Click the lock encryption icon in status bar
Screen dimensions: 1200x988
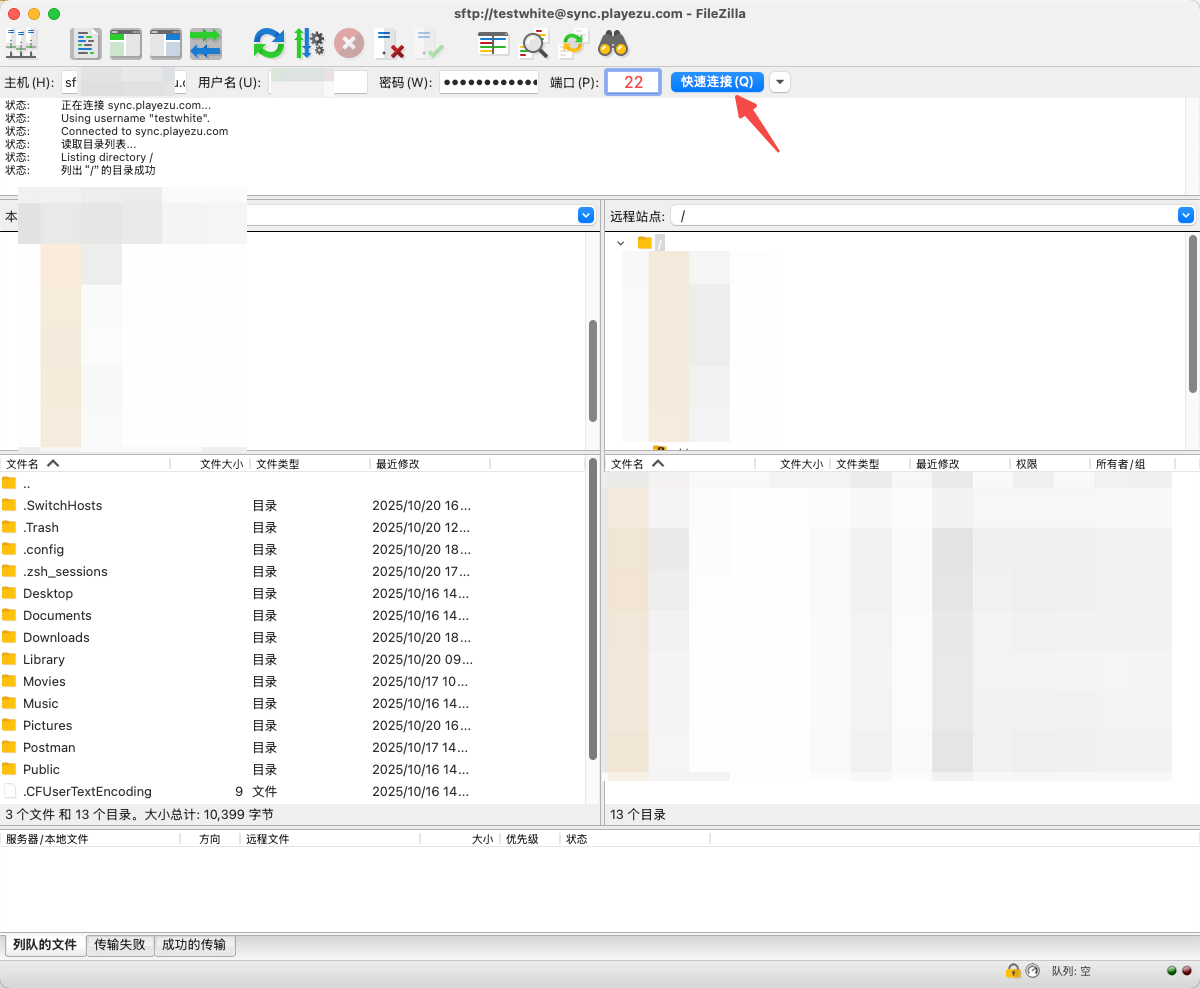pos(1013,970)
